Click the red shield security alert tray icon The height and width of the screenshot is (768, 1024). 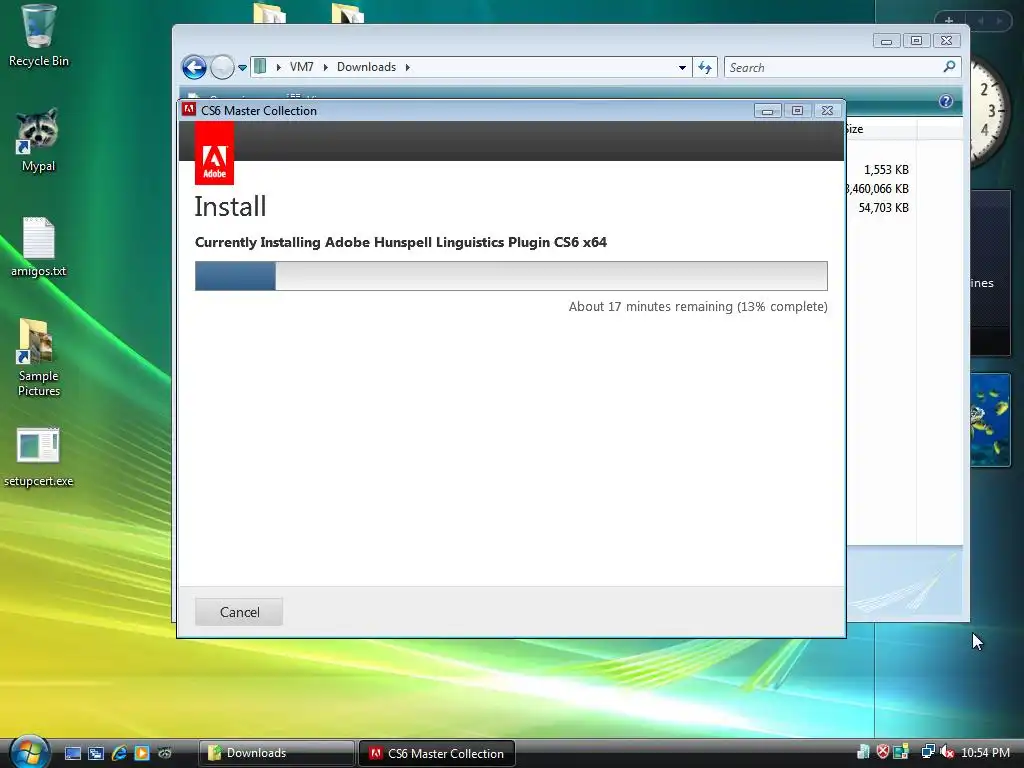pyautogui.click(x=883, y=752)
